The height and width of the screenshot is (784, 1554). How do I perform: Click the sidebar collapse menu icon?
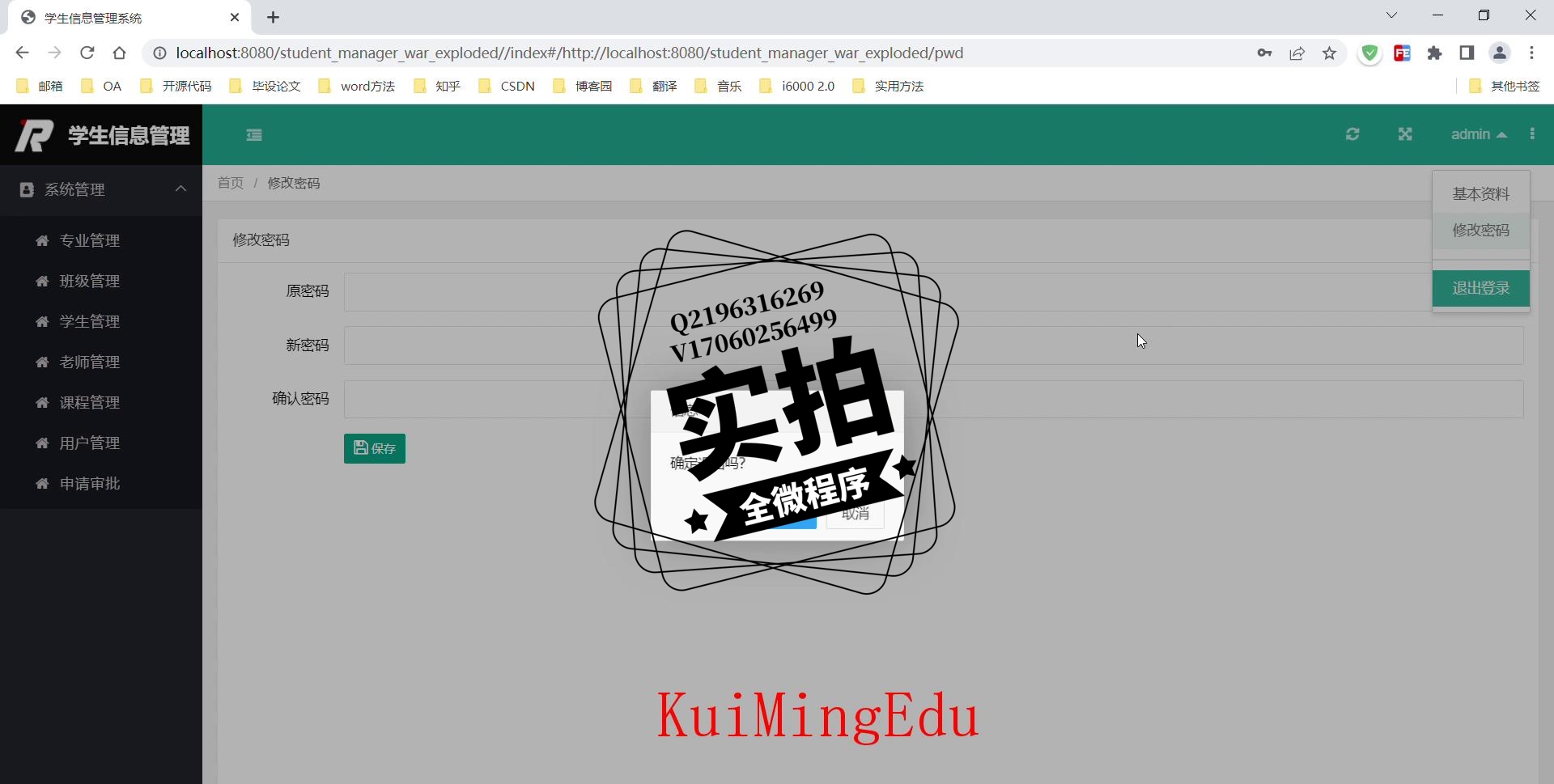click(254, 135)
